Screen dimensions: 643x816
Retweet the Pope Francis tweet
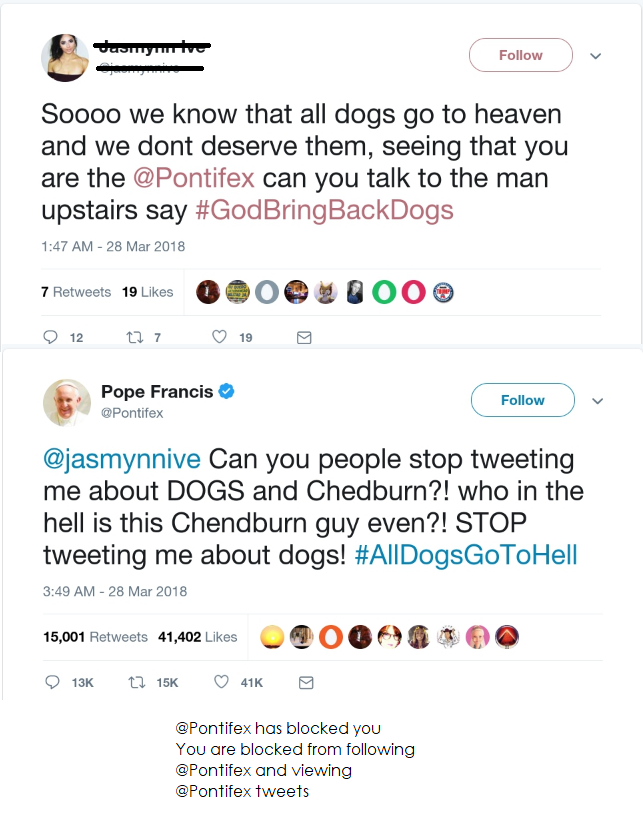click(136, 682)
